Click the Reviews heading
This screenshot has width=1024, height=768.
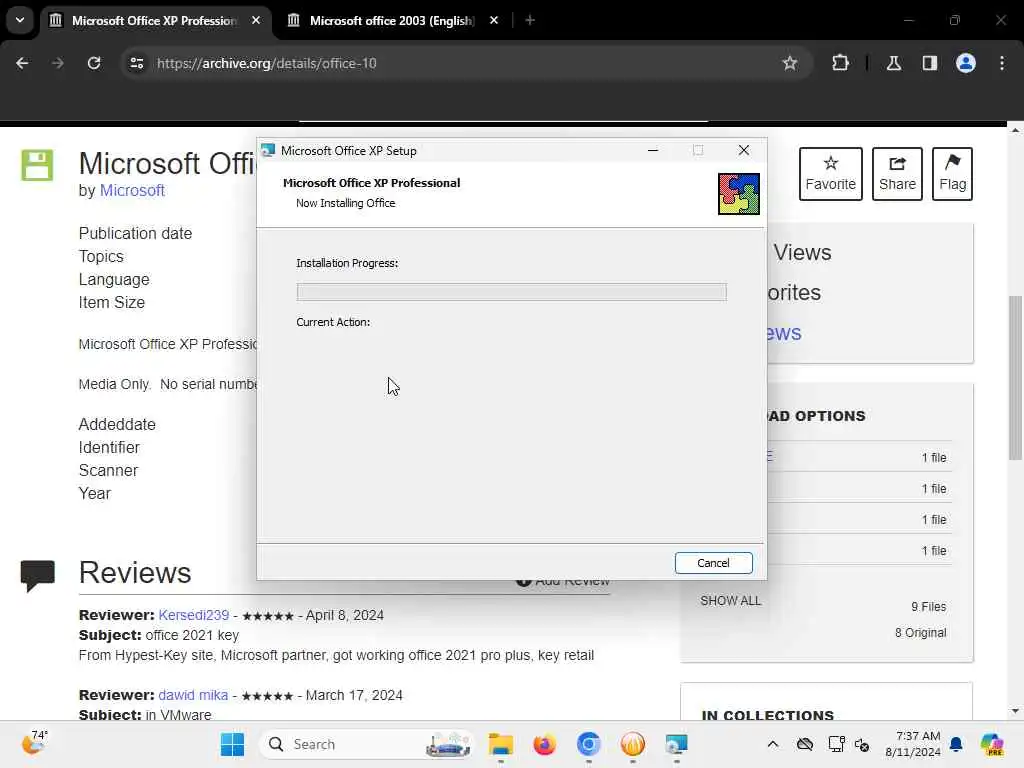click(x=135, y=572)
